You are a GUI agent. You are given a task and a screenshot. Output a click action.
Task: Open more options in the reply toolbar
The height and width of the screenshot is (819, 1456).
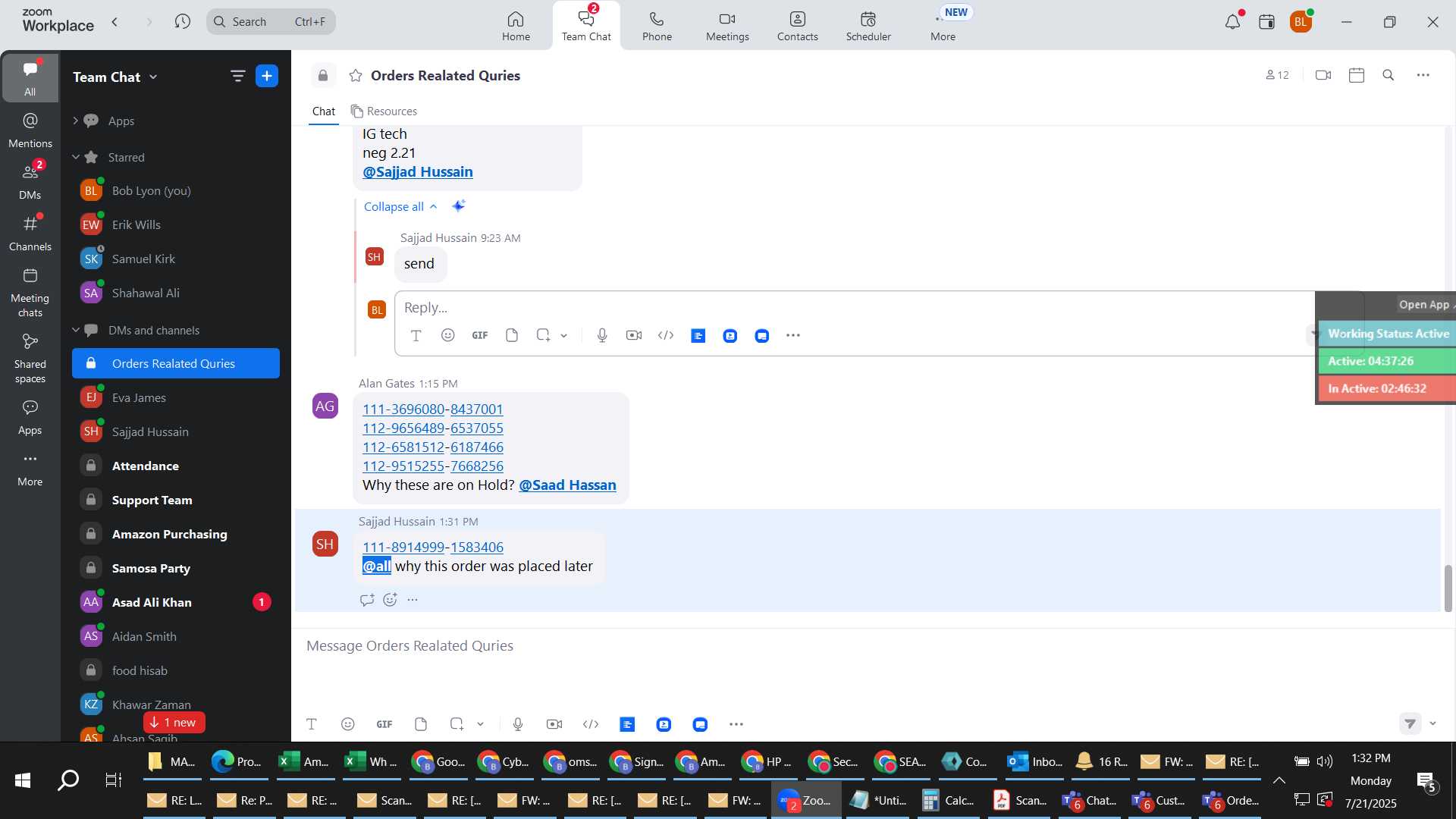[793, 335]
